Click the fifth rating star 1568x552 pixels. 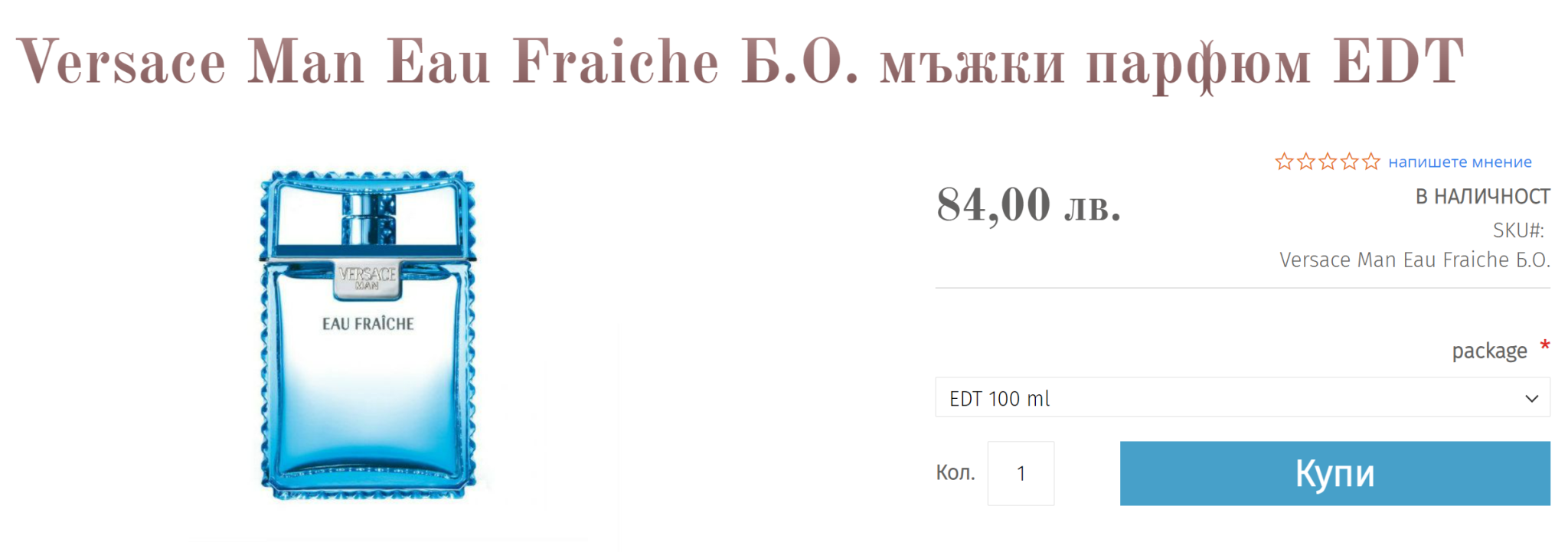click(x=1370, y=162)
